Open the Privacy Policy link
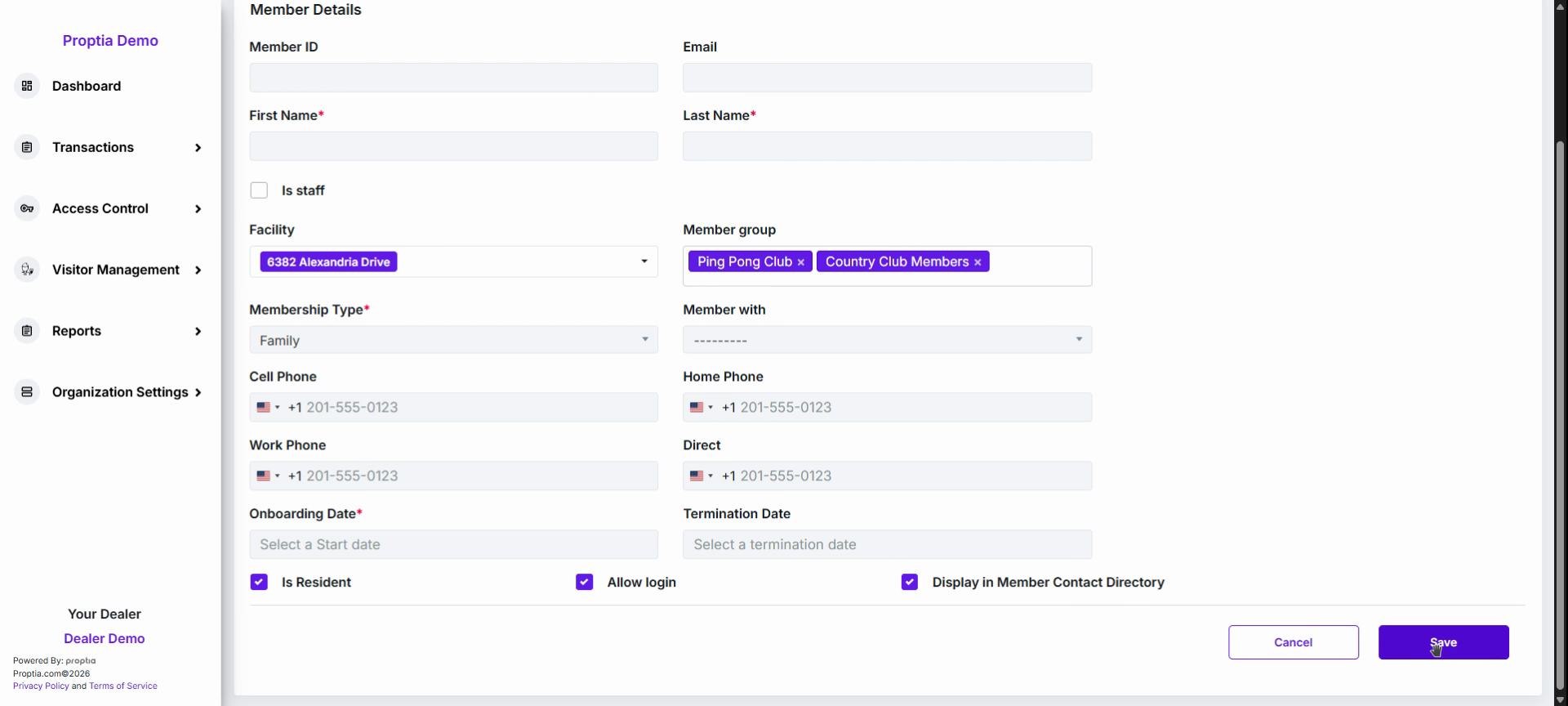This screenshot has width=1568, height=706. tap(41, 686)
